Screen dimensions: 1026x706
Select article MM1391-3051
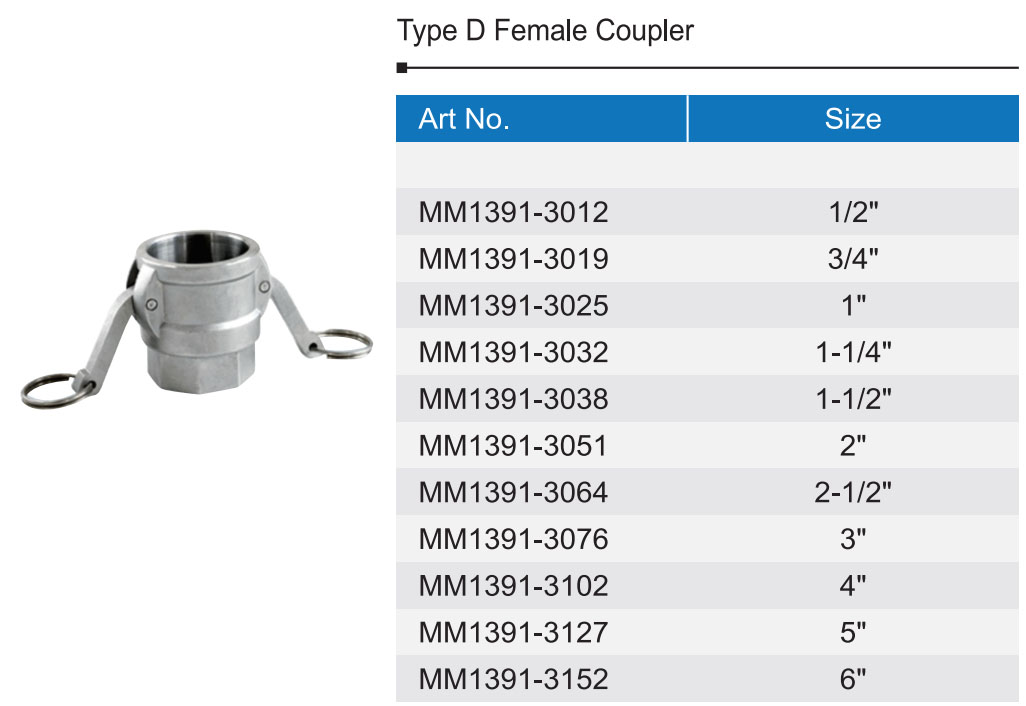tap(513, 446)
